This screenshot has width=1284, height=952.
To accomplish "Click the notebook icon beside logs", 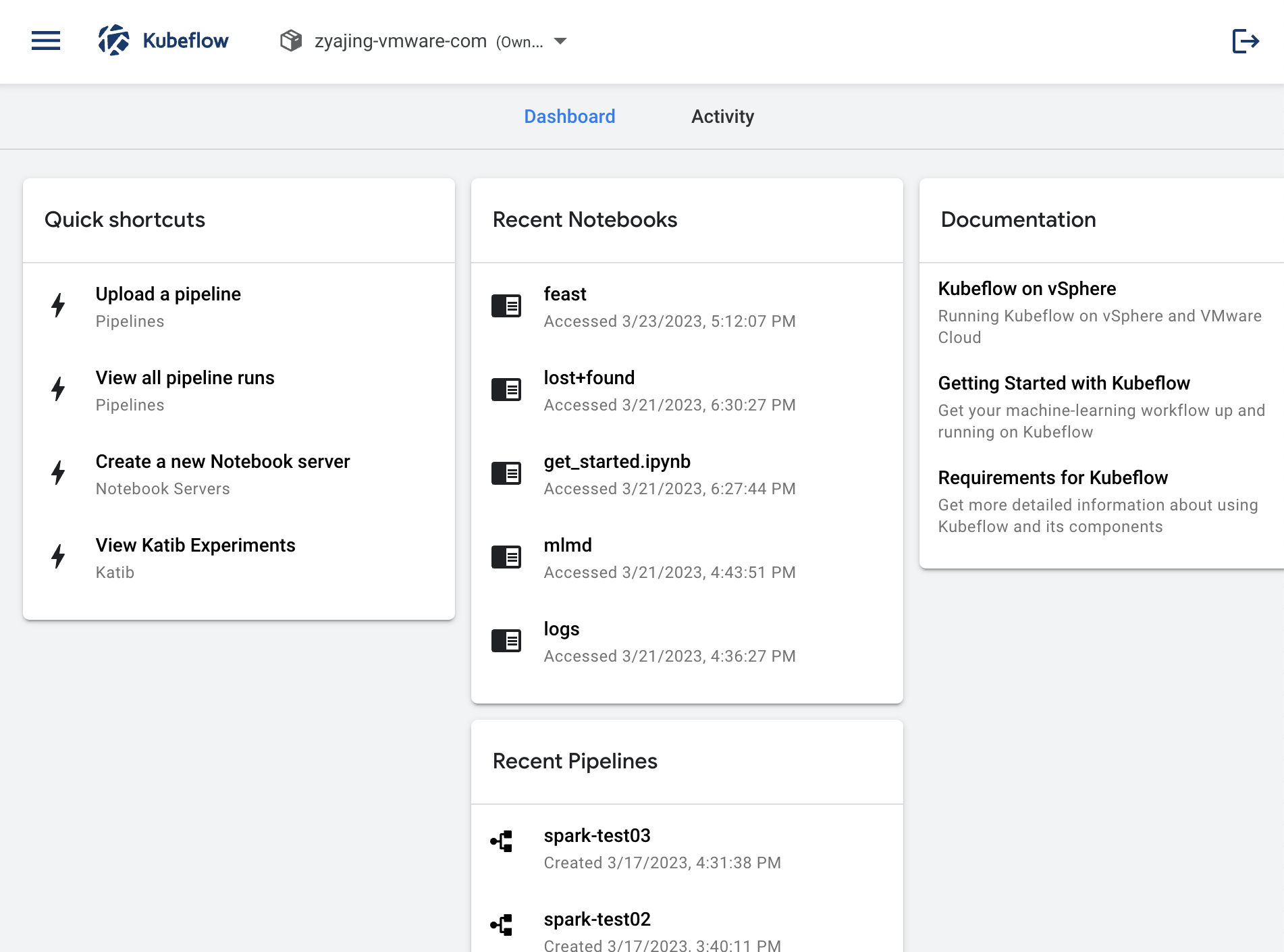I will pos(506,641).
